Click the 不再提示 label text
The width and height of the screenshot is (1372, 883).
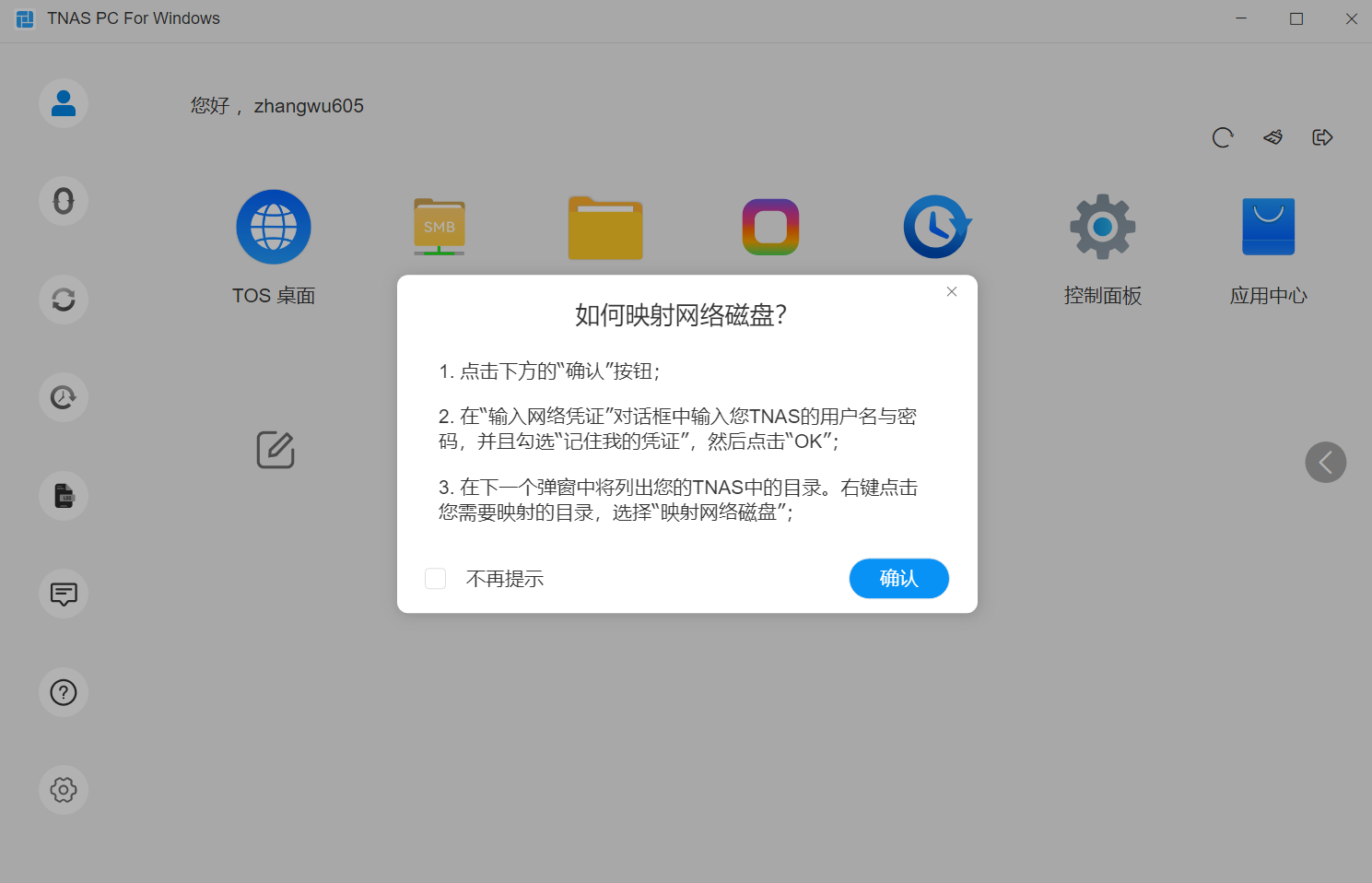tap(505, 579)
